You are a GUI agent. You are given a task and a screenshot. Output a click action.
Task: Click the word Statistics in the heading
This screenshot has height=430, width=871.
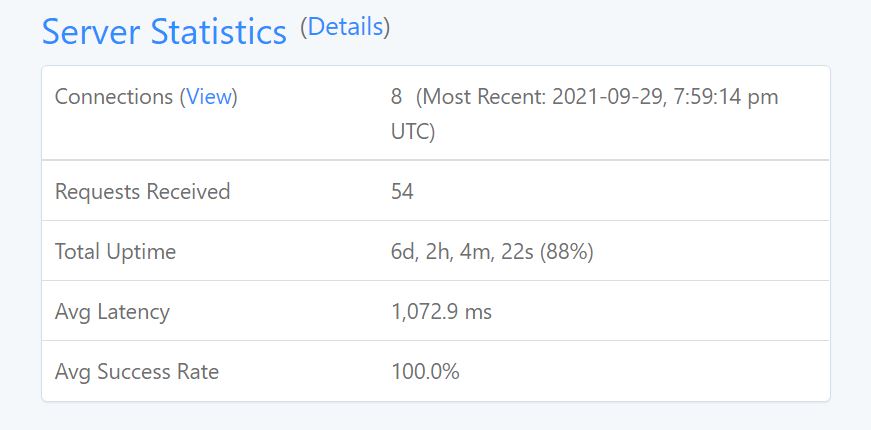[x=218, y=32]
